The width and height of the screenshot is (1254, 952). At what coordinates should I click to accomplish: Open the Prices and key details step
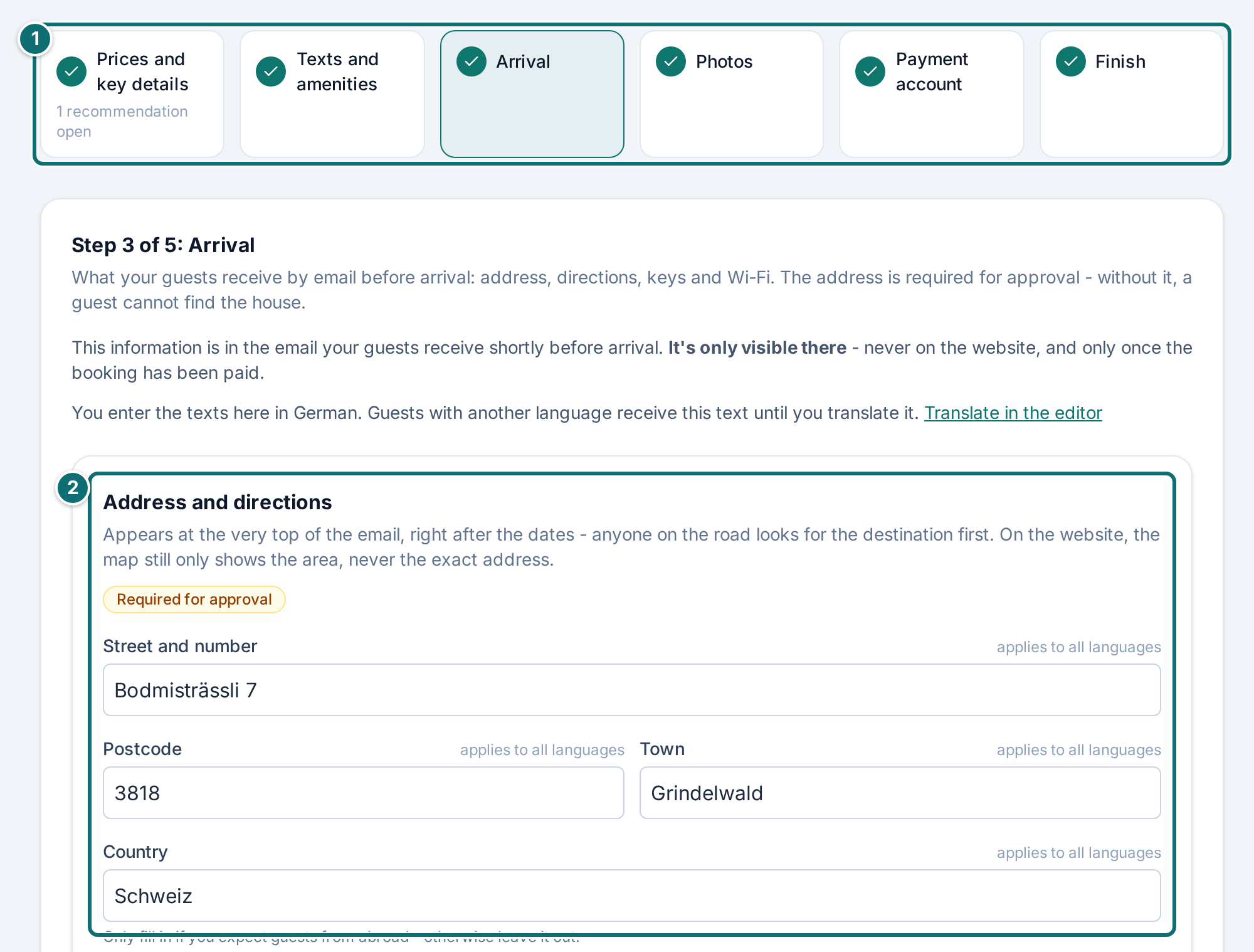pyautogui.click(x=132, y=94)
